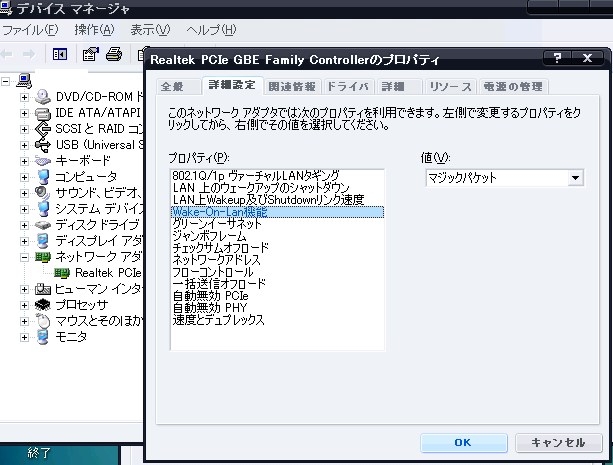
Task: Select the computer root node icon
Action: coord(24,81)
